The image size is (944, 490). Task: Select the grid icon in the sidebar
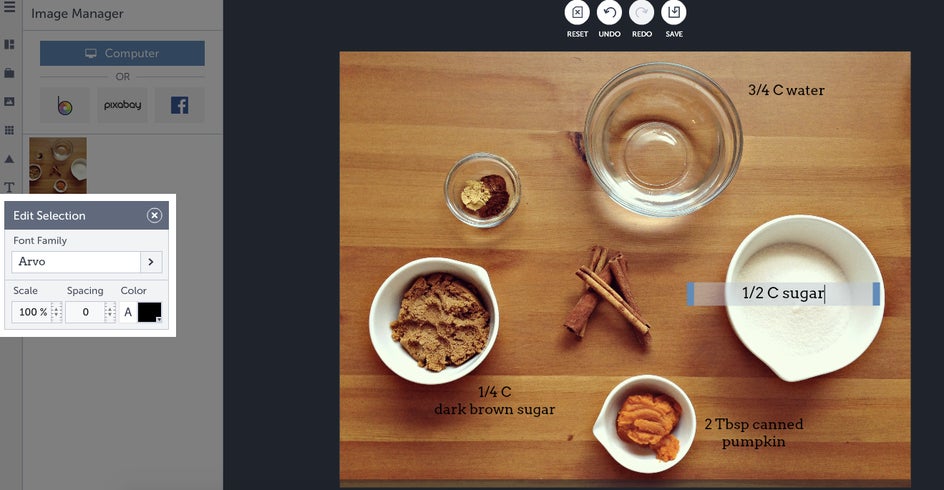coord(9,130)
